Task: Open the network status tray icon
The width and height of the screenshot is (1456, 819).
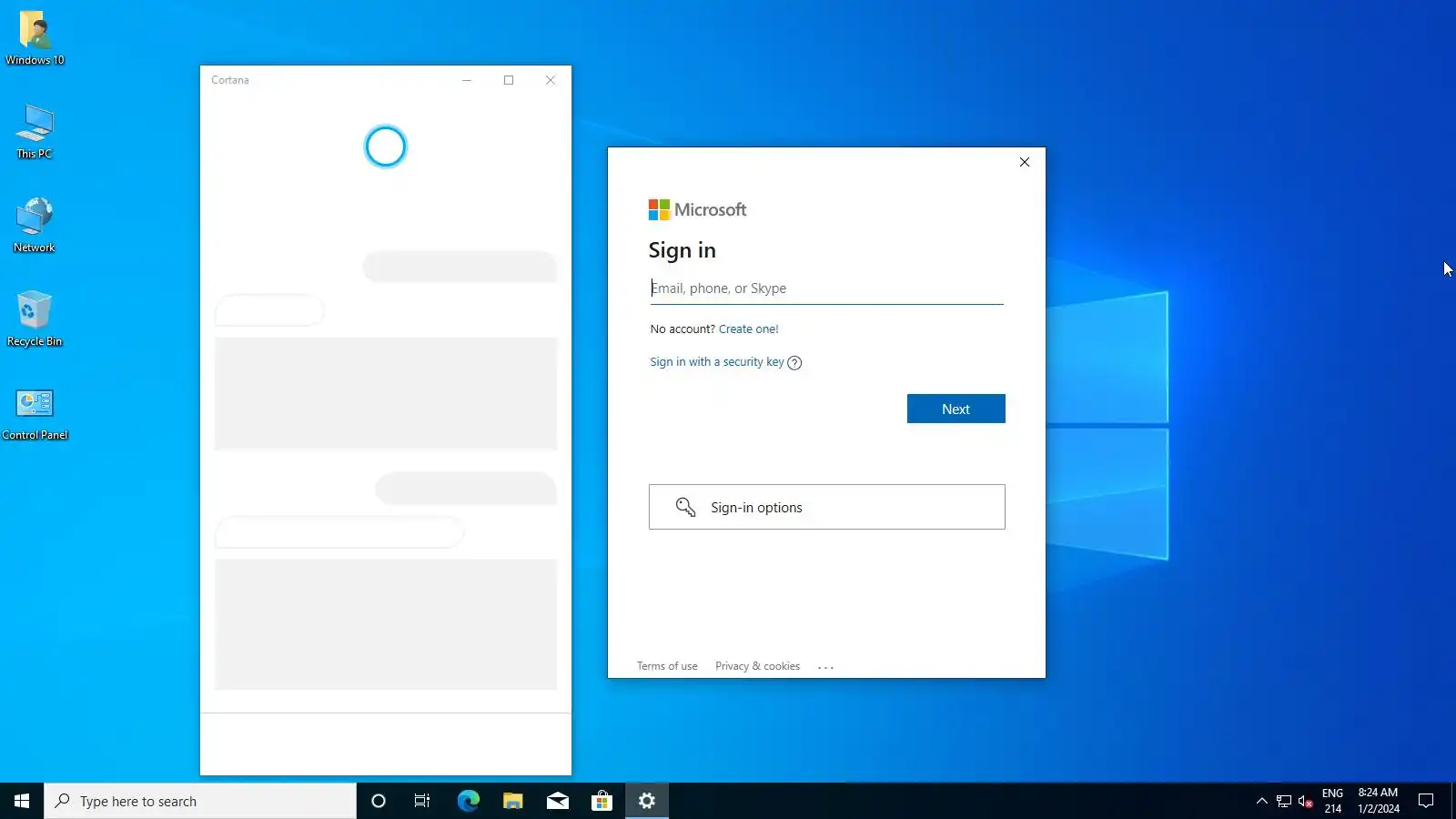Action: [x=1283, y=801]
